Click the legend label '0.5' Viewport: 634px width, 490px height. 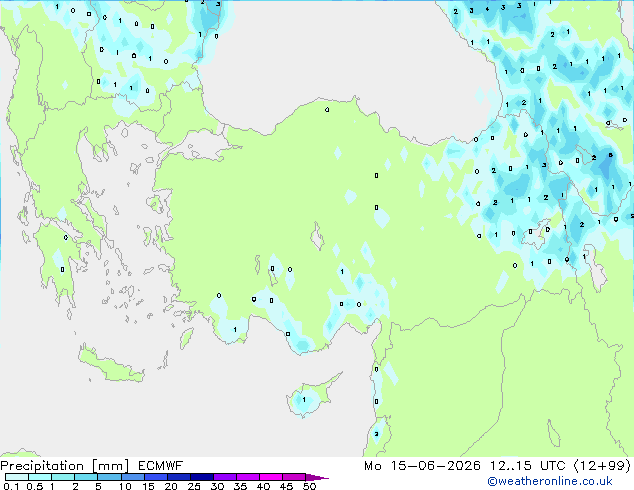pyautogui.click(x=34, y=486)
